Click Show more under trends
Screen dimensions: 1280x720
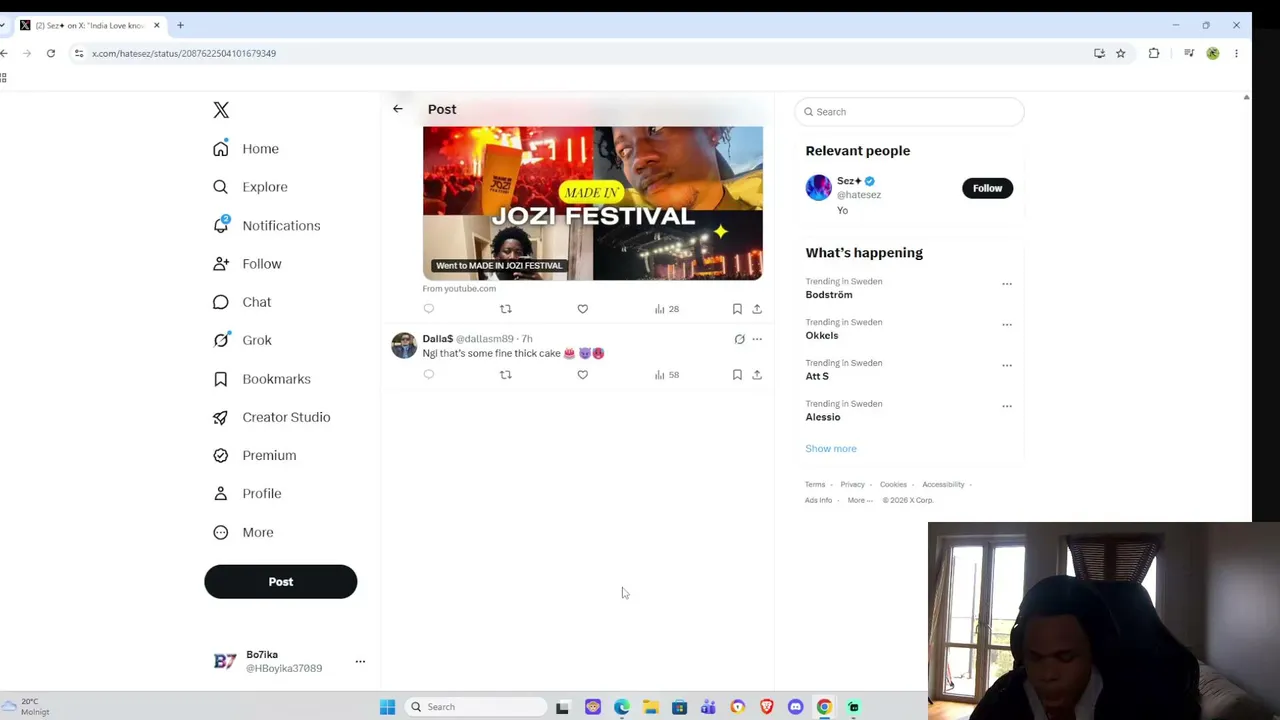coord(831,449)
